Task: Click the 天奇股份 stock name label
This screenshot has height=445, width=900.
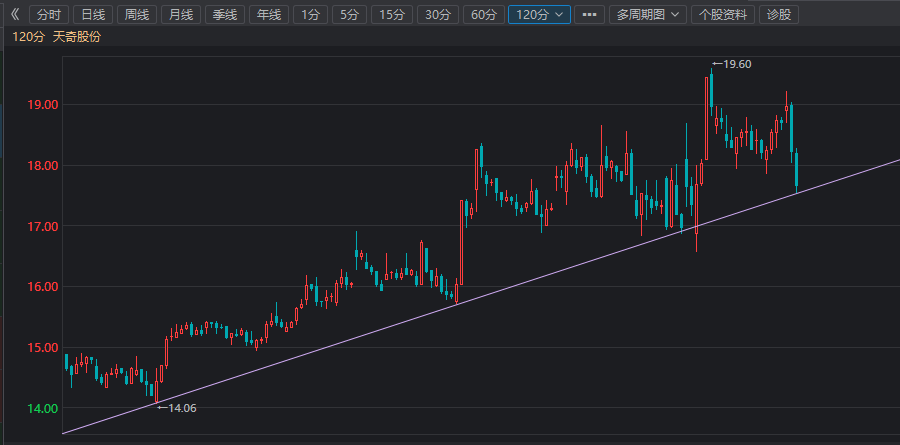Action: click(77, 37)
